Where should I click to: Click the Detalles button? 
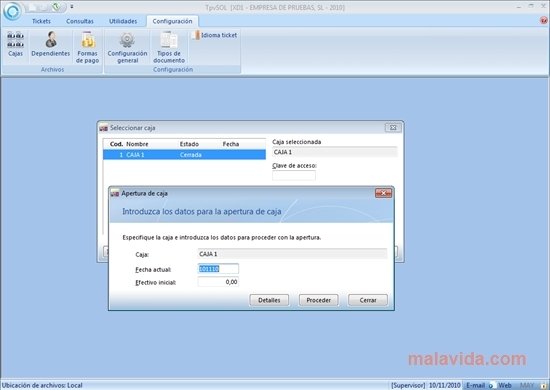(x=269, y=300)
